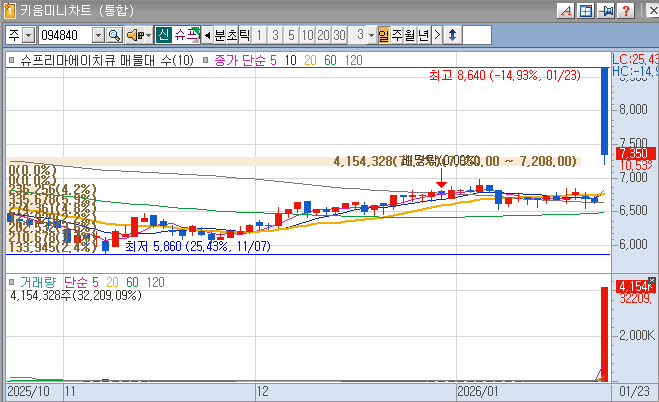Image resolution: width=659 pixels, height=402 pixels.
Task: Open help with the question mark icon
Action: pos(626,11)
